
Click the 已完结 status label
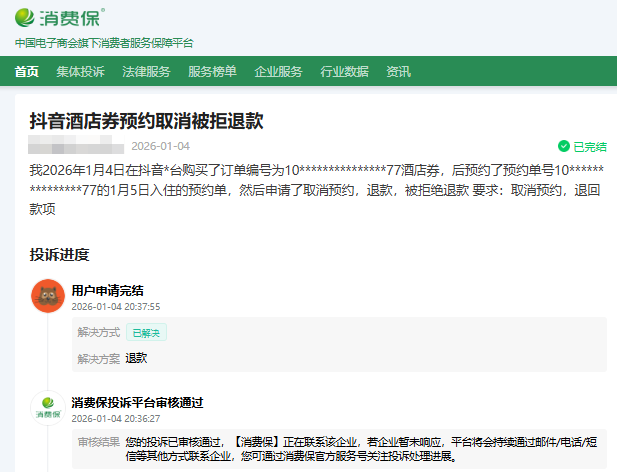coord(589,146)
